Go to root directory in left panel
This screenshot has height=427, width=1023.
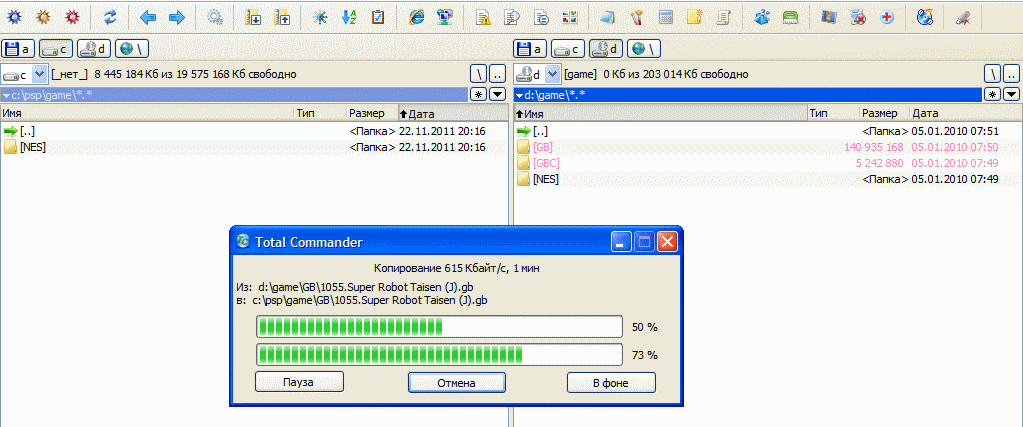(x=478, y=74)
